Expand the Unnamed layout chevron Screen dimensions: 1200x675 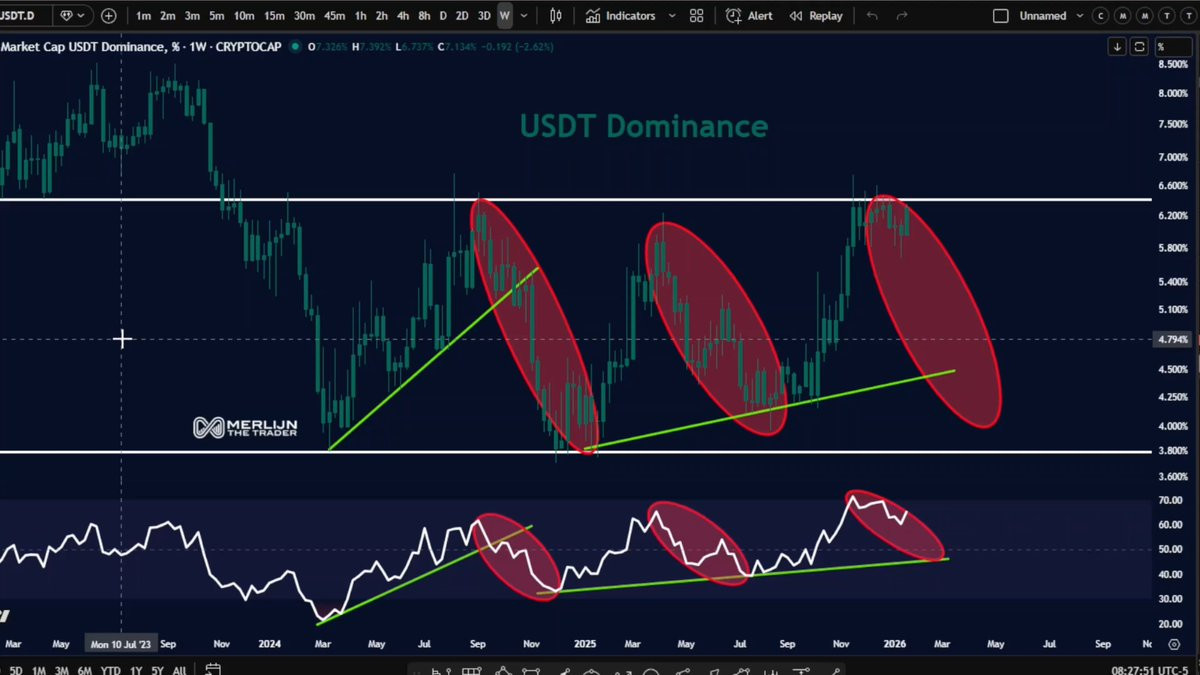click(x=1078, y=16)
